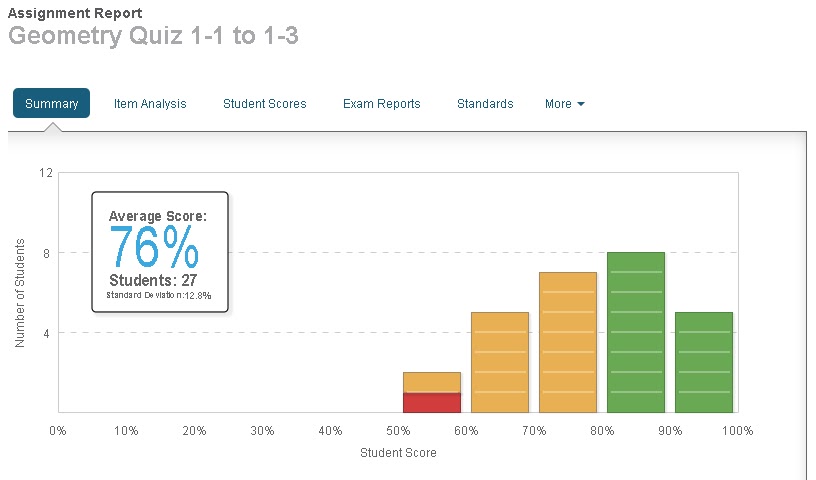Select the orange 70%-80% score bar
816x480 pixels.
point(568,342)
